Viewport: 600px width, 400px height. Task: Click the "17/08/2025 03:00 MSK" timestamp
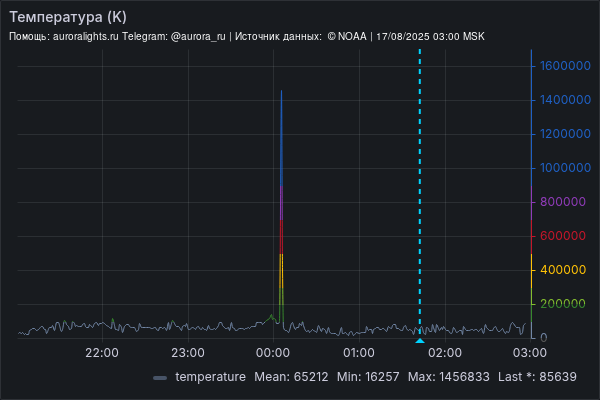[x=430, y=37]
